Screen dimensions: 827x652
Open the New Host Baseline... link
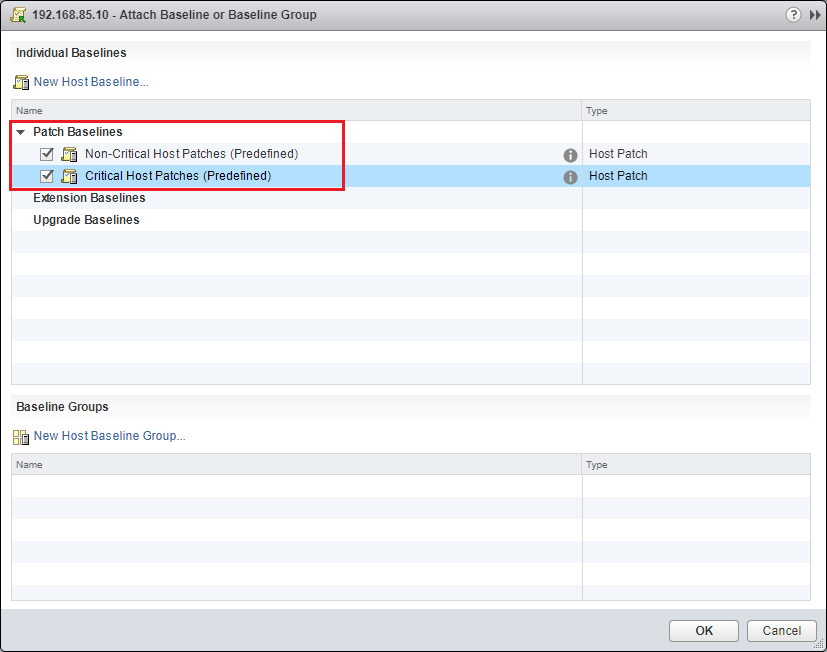click(x=91, y=82)
